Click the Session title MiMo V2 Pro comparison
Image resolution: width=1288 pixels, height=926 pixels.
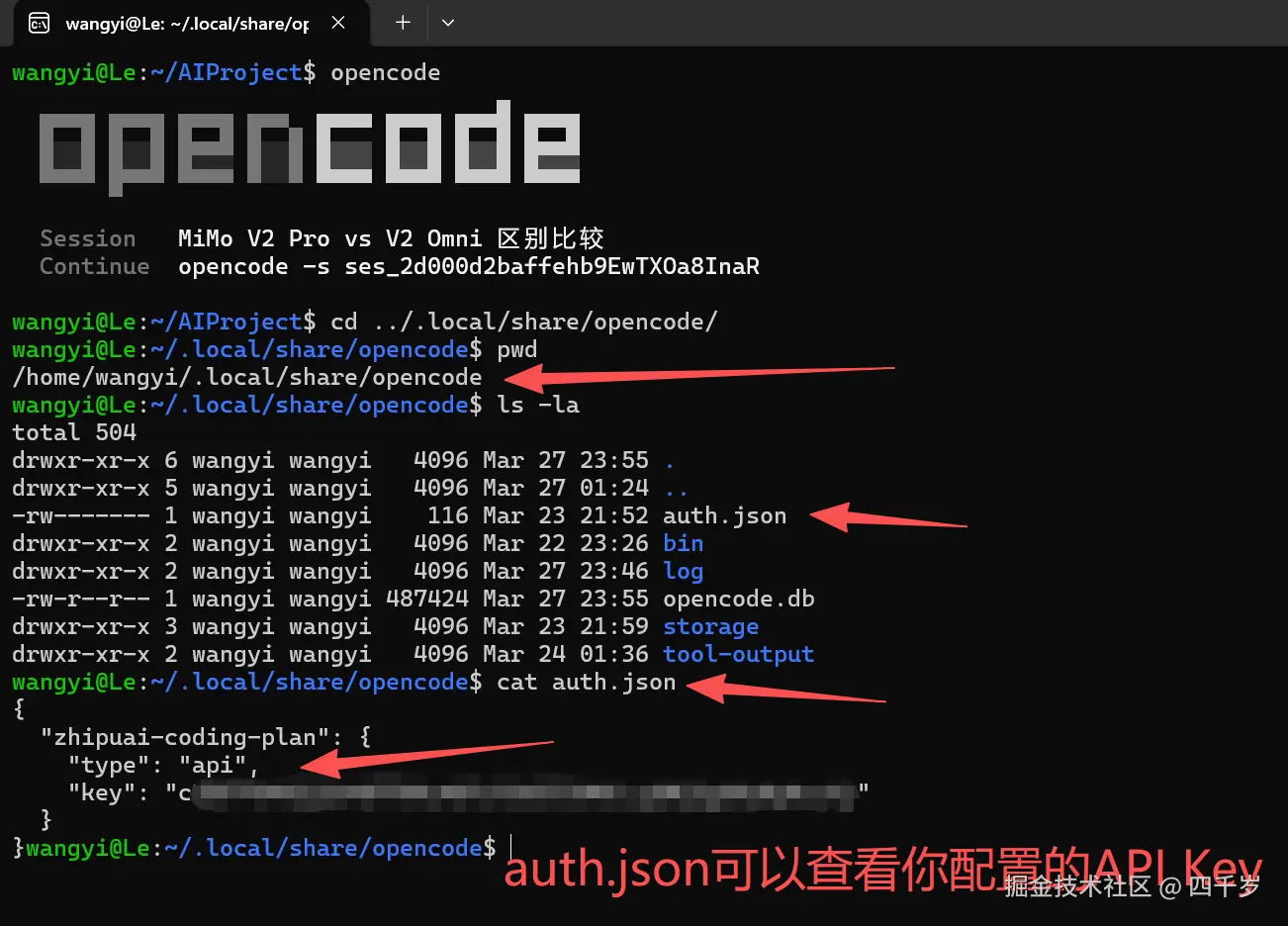(390, 237)
